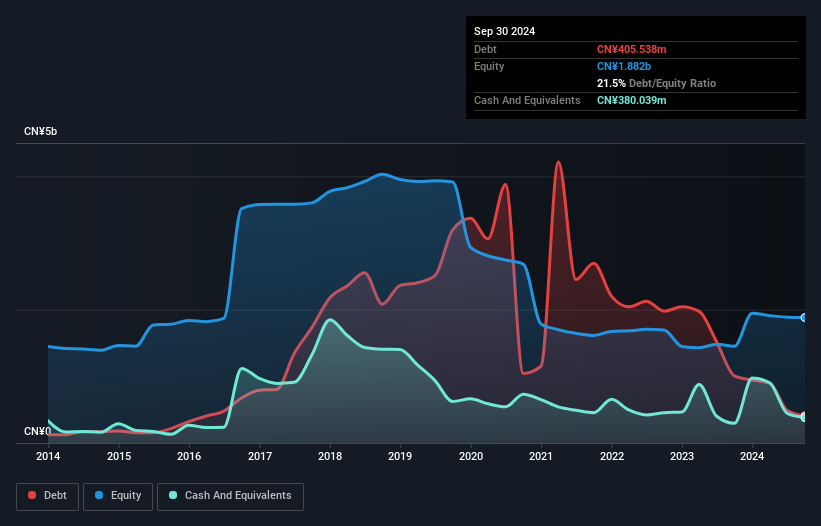
Task: Click the 2019 x-axis label
Action: [x=400, y=456]
